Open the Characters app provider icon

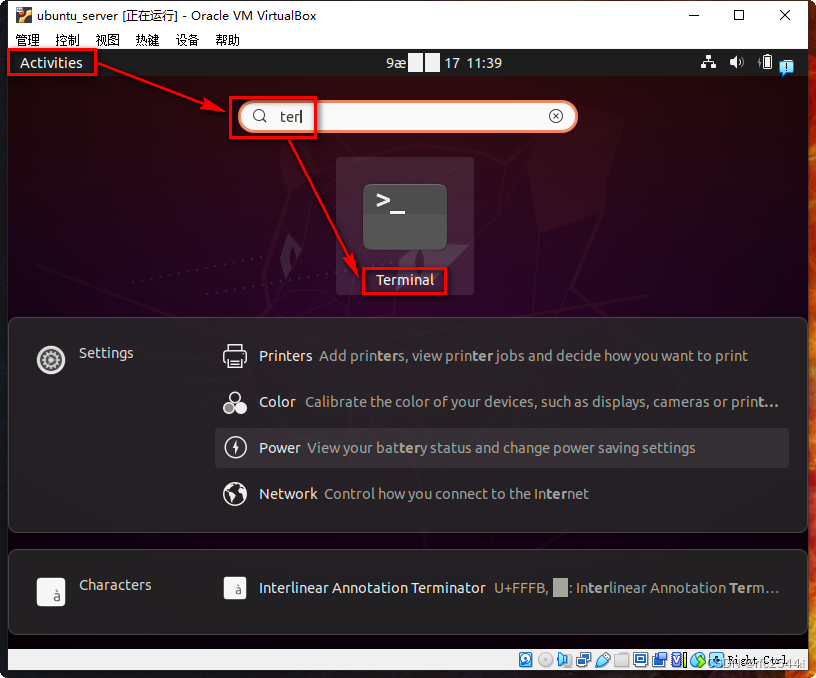pyautogui.click(x=51, y=592)
